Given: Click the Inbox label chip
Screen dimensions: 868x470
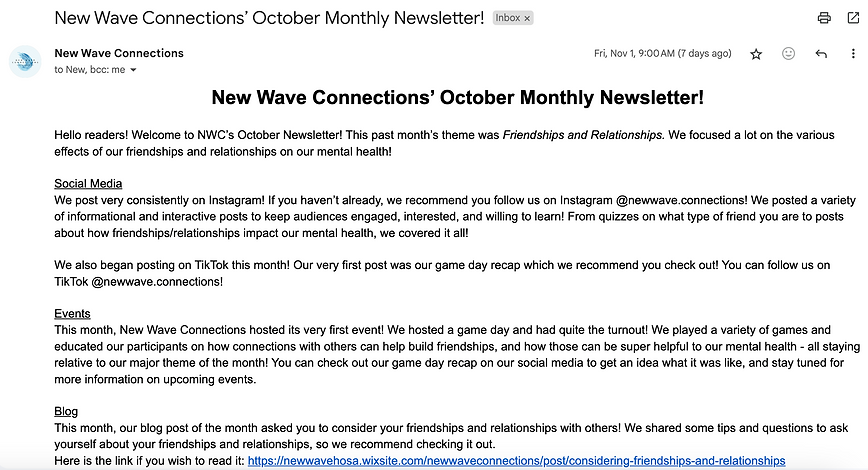Looking at the screenshot, I should point(508,18).
